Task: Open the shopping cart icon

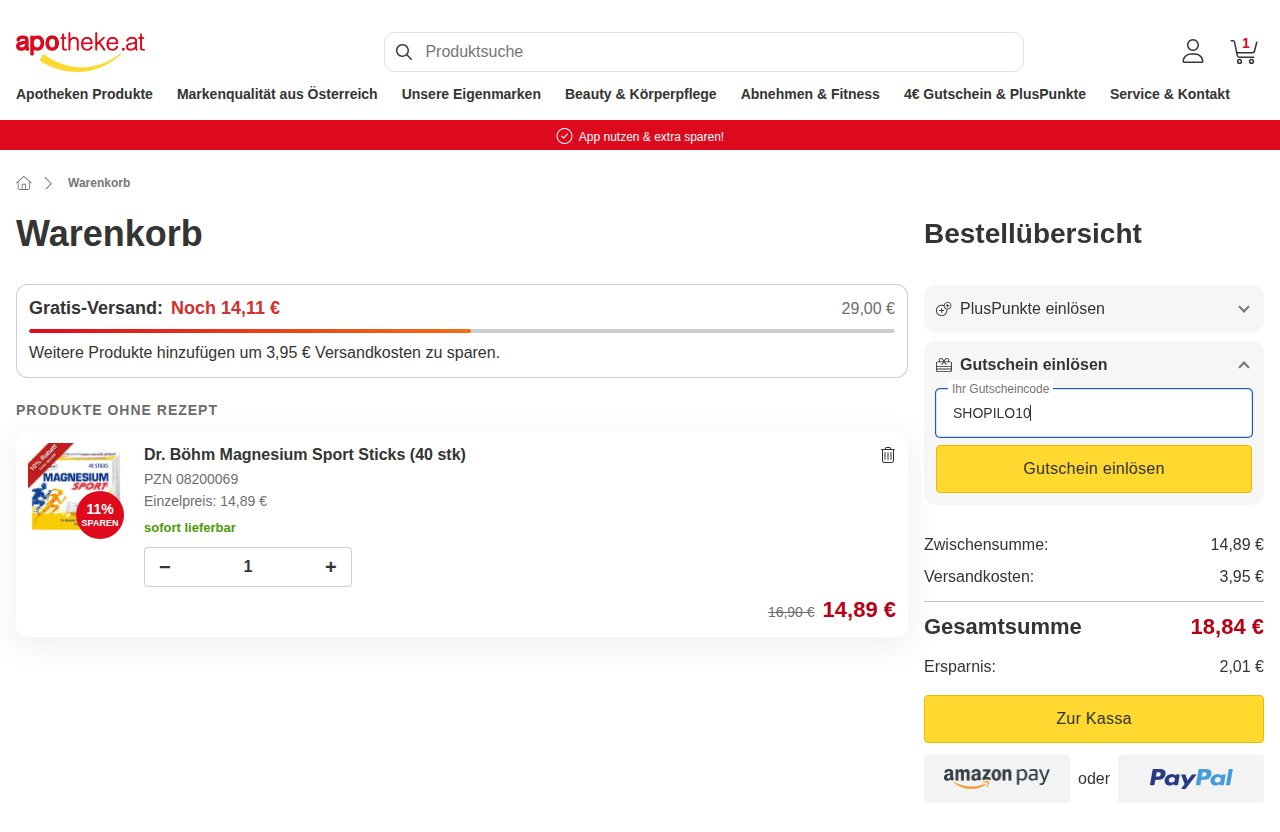Action: (x=1243, y=51)
